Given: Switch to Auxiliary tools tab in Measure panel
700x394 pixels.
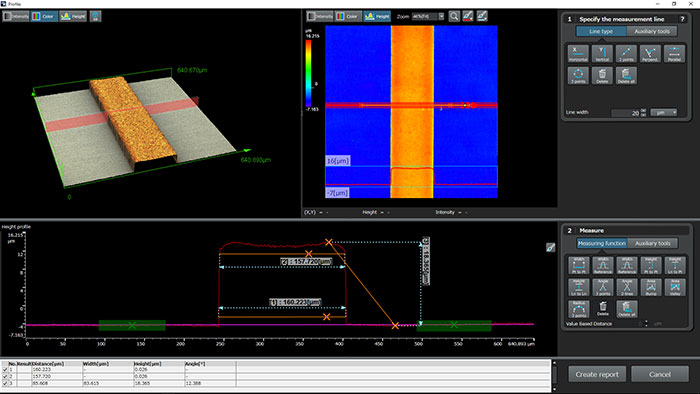Looking at the screenshot, I should (653, 243).
